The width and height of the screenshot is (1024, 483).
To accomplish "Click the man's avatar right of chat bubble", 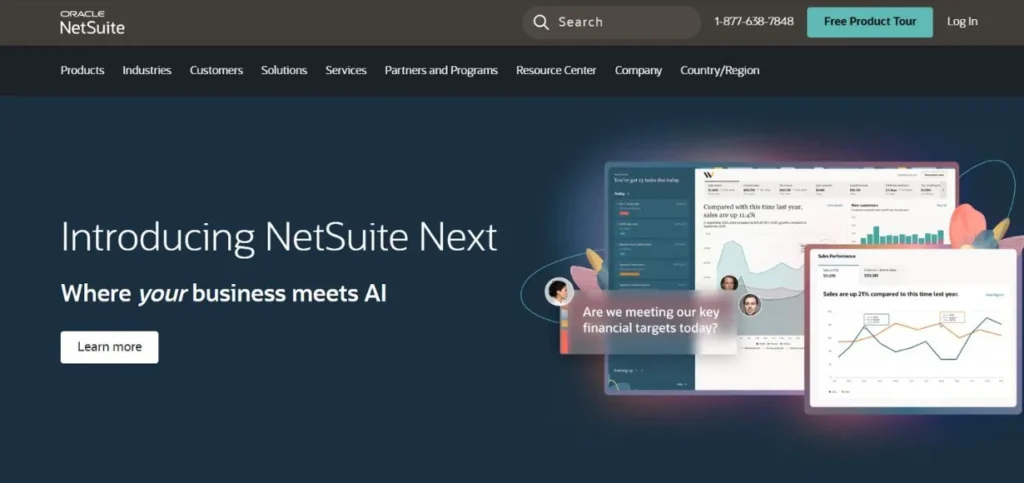I will click(750, 304).
